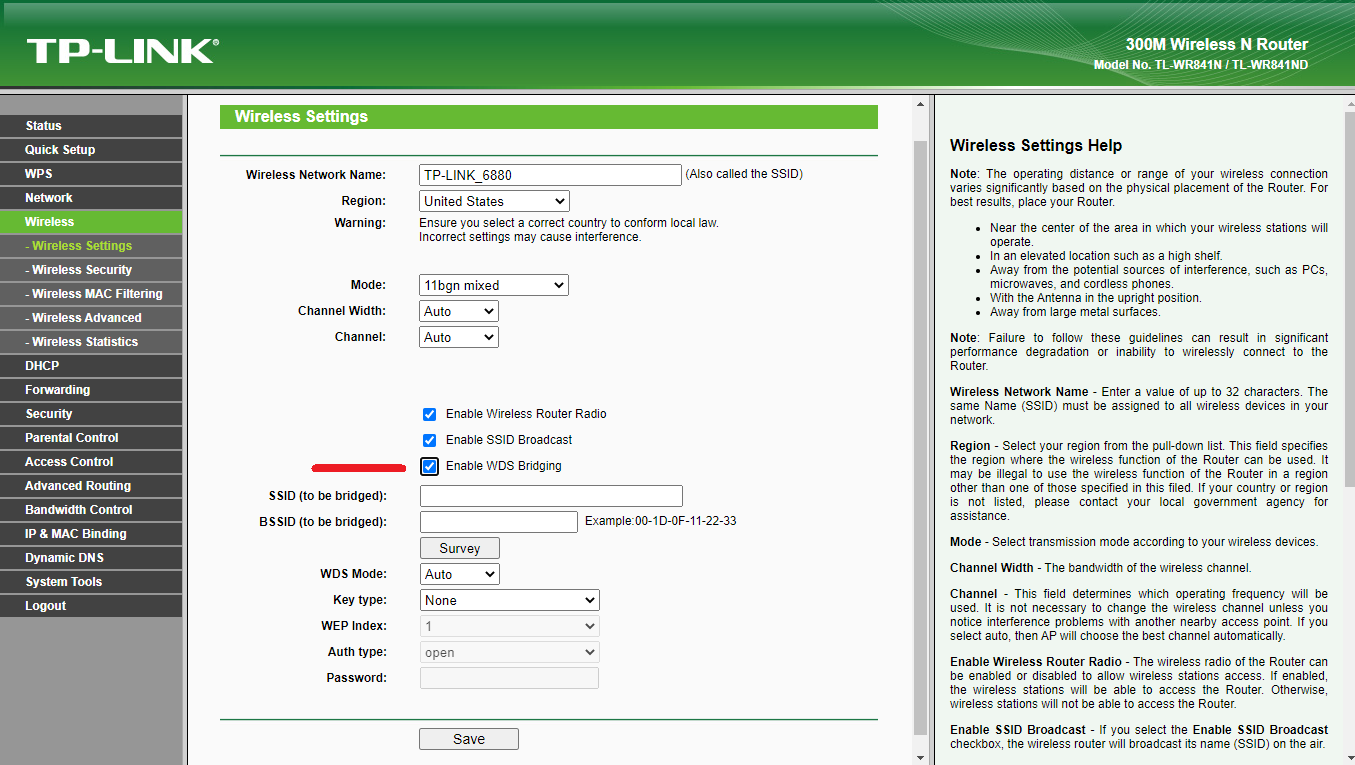Screen dimensions: 1355x765
Task: Open Access Control
Action: click(91, 462)
